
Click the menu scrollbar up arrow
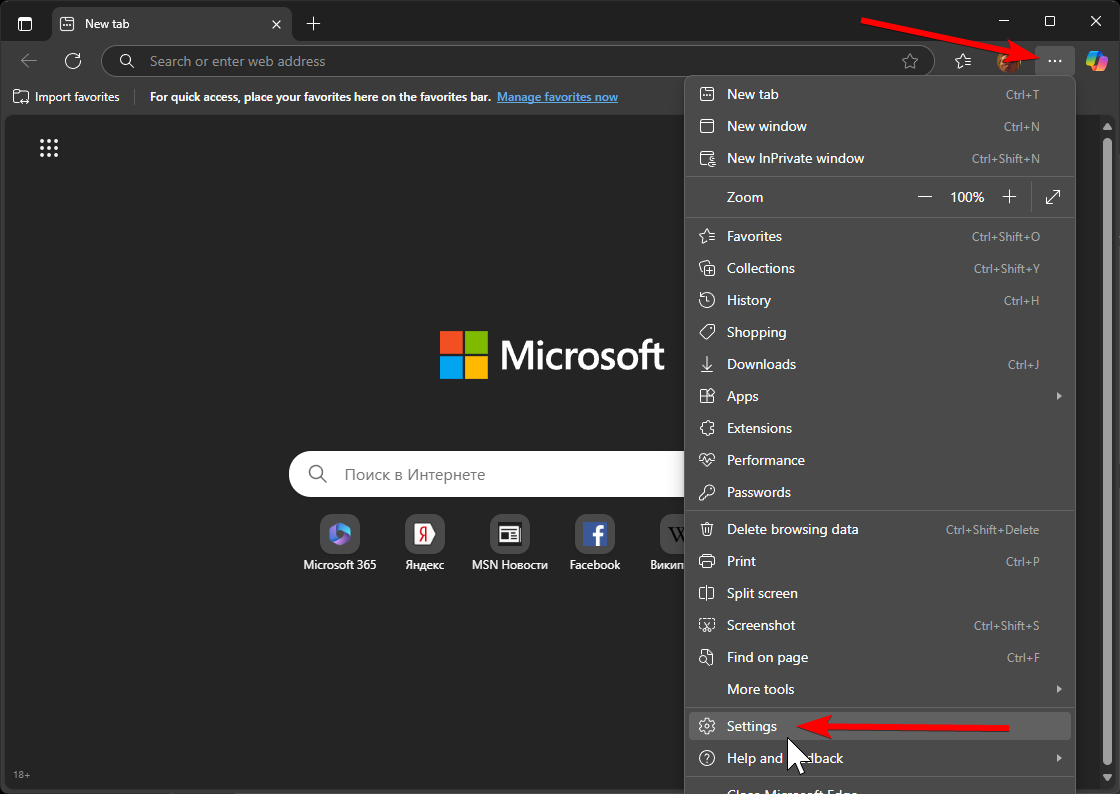click(x=1107, y=126)
